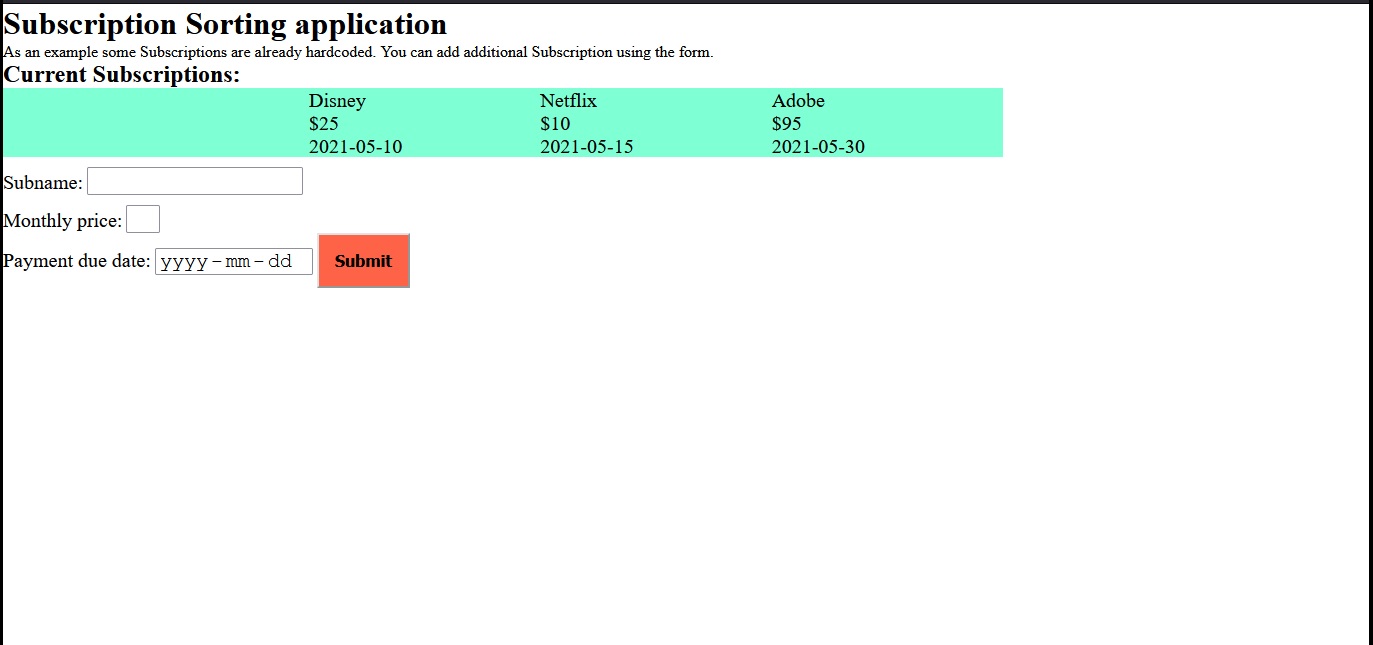Select the $25 Disney price
This screenshot has height=645, width=1373.
(324, 123)
